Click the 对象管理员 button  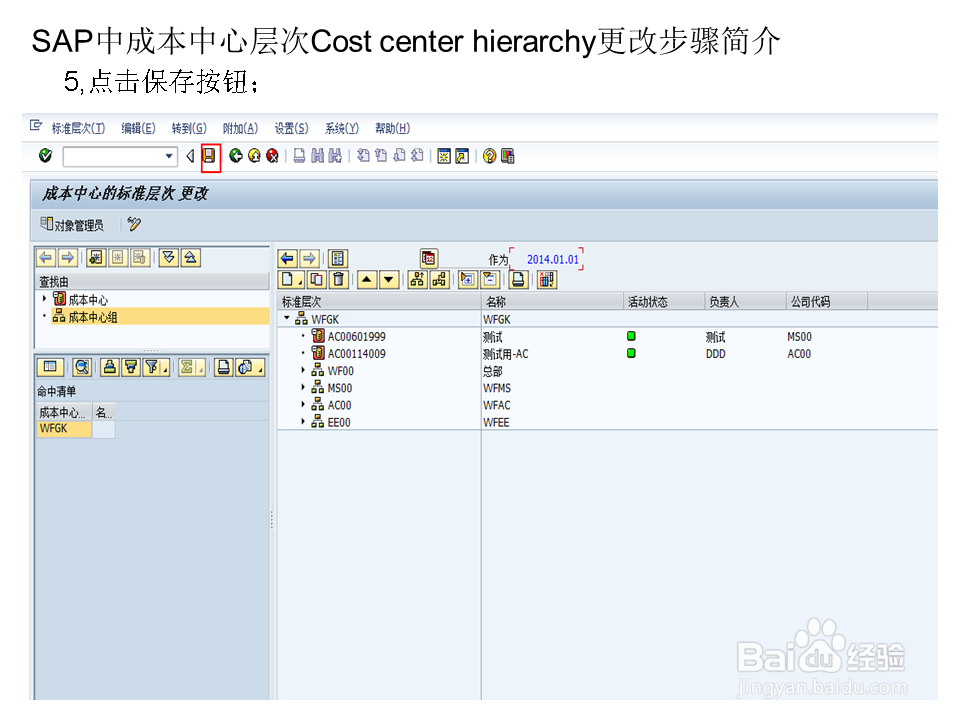tap(72, 225)
